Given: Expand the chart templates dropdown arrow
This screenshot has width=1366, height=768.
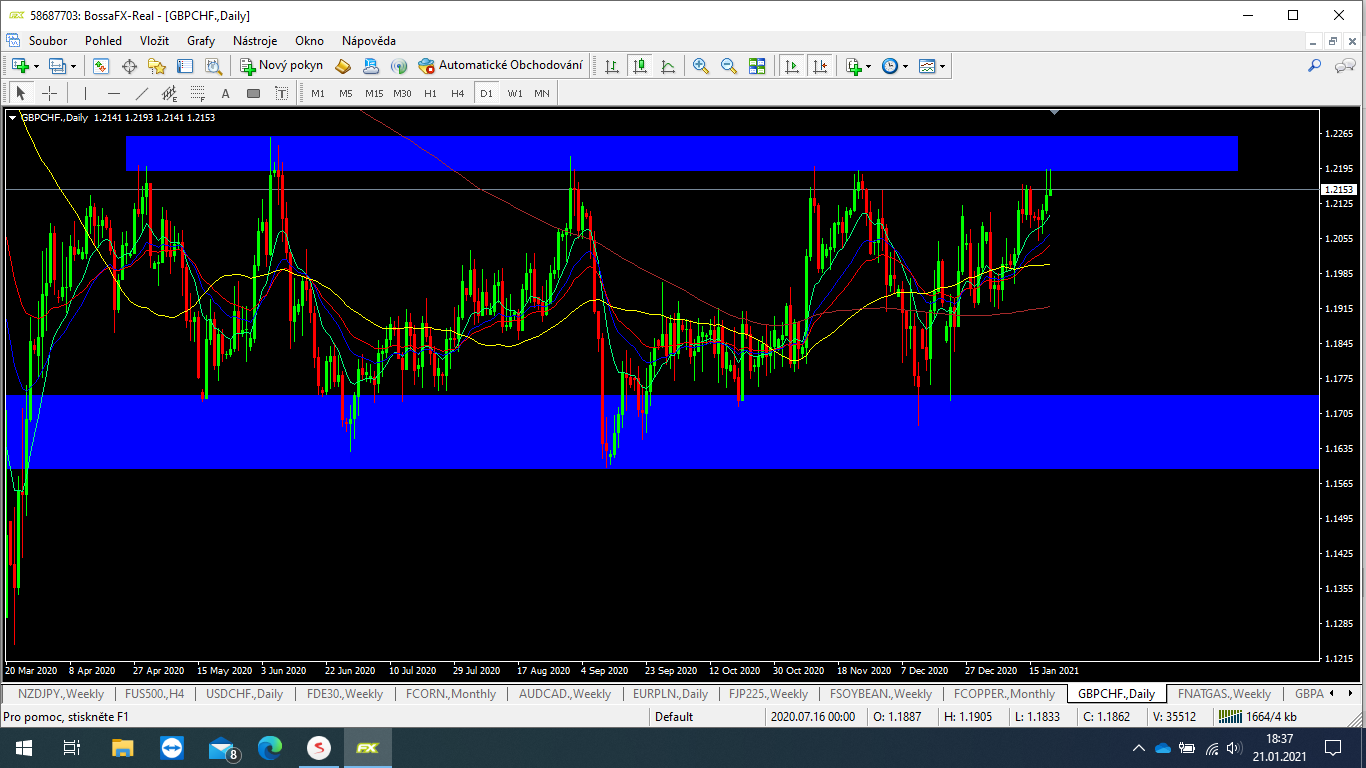Looking at the screenshot, I should pyautogui.click(x=942, y=66).
